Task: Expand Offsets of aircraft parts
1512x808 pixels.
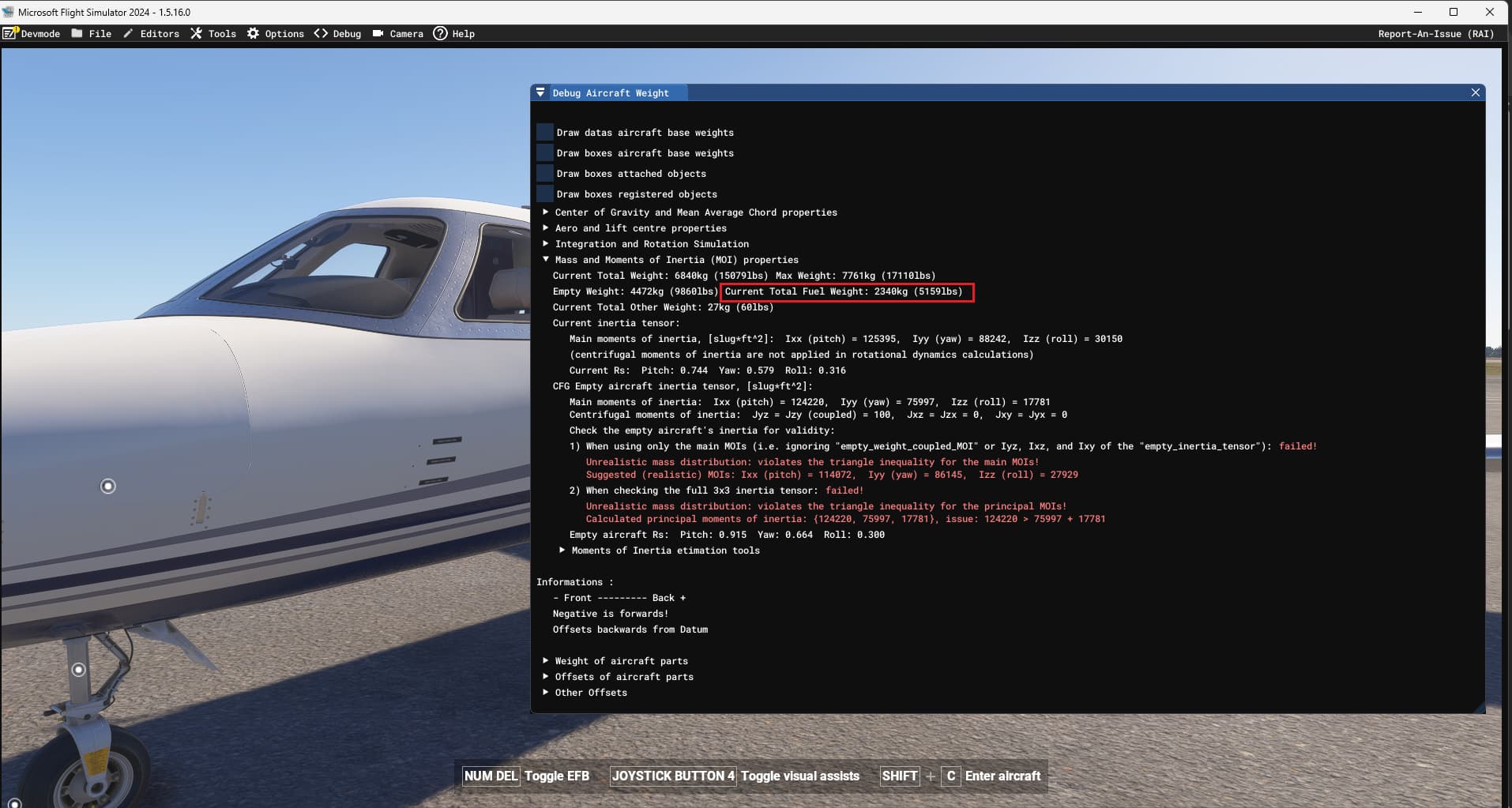Action: pyautogui.click(x=545, y=676)
